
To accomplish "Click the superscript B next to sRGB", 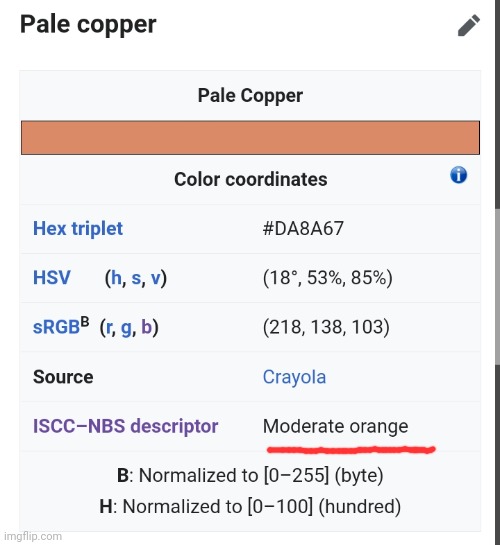I will pos(85,322).
